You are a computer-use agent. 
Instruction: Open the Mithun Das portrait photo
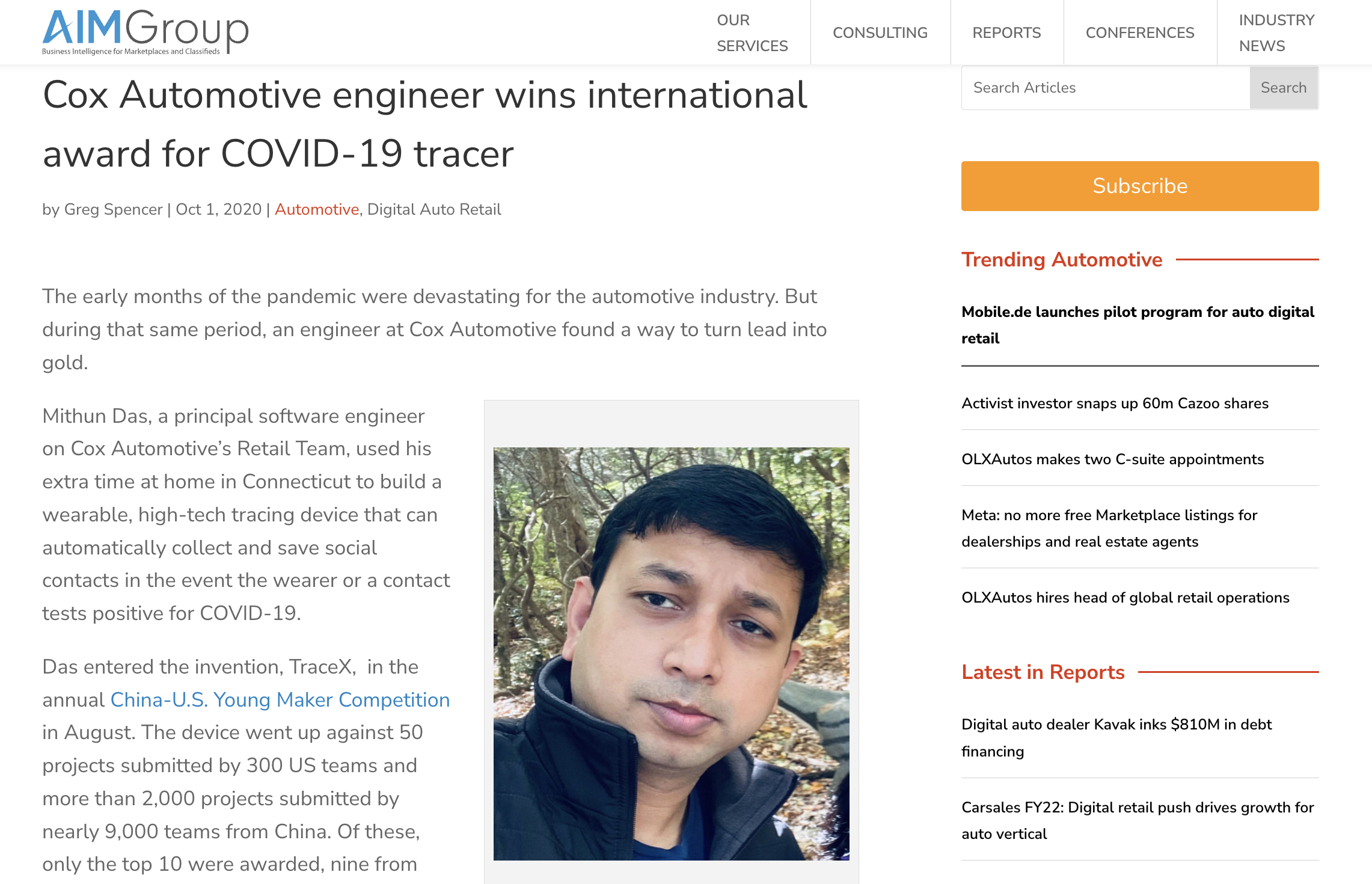click(672, 654)
